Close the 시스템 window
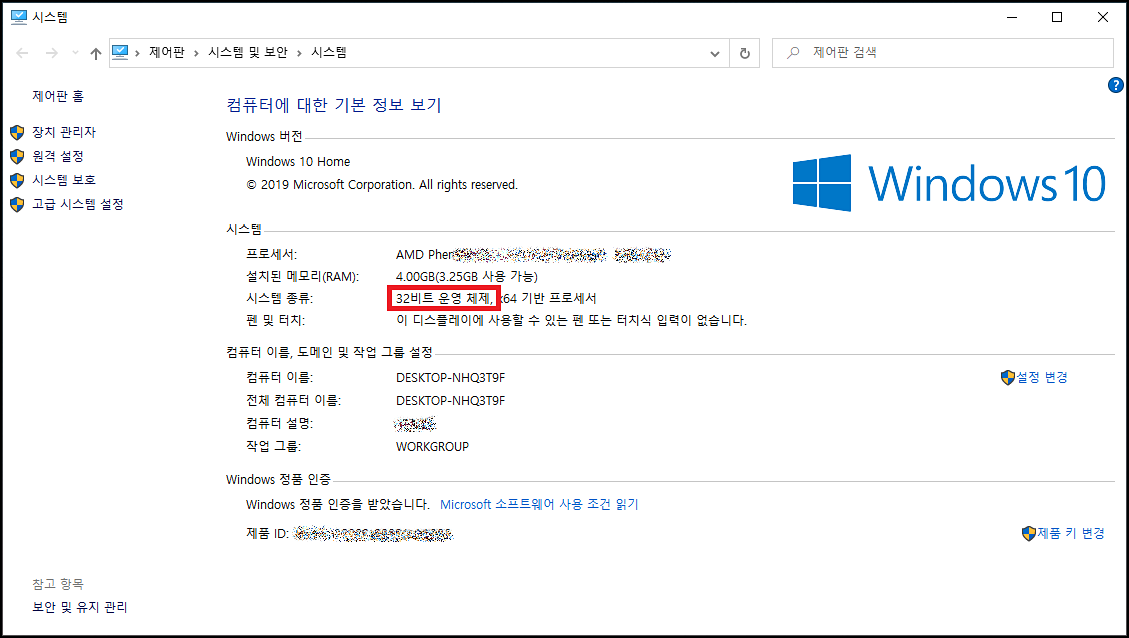Image resolution: width=1129 pixels, height=638 pixels. (1102, 17)
